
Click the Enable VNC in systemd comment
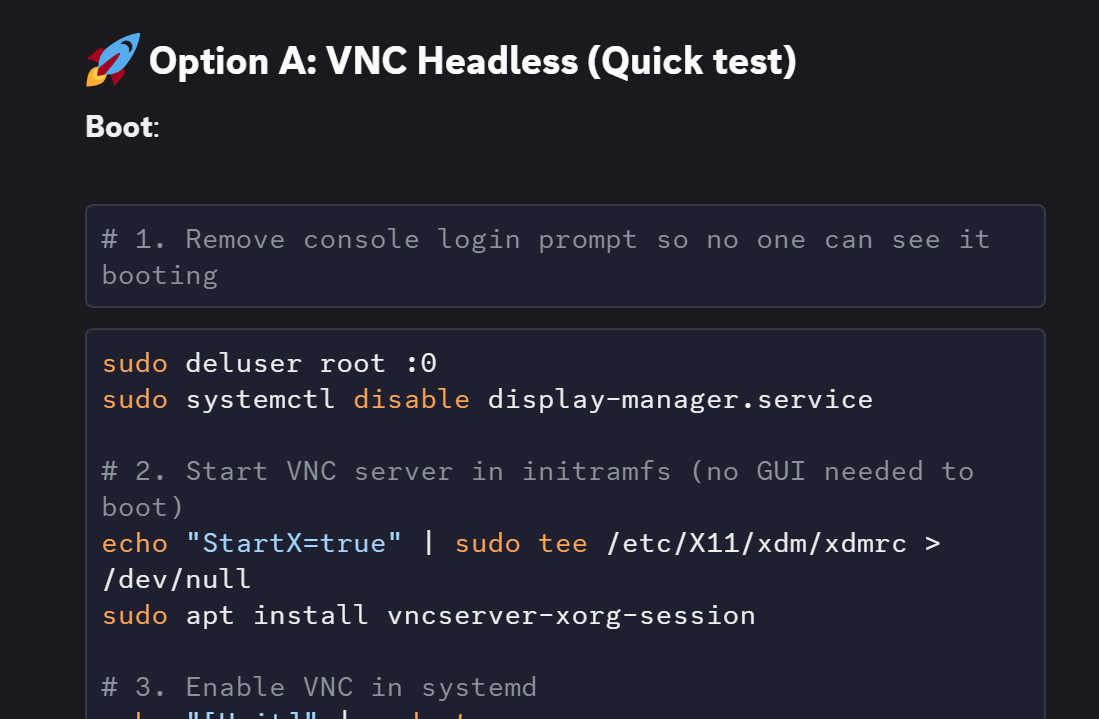point(319,687)
